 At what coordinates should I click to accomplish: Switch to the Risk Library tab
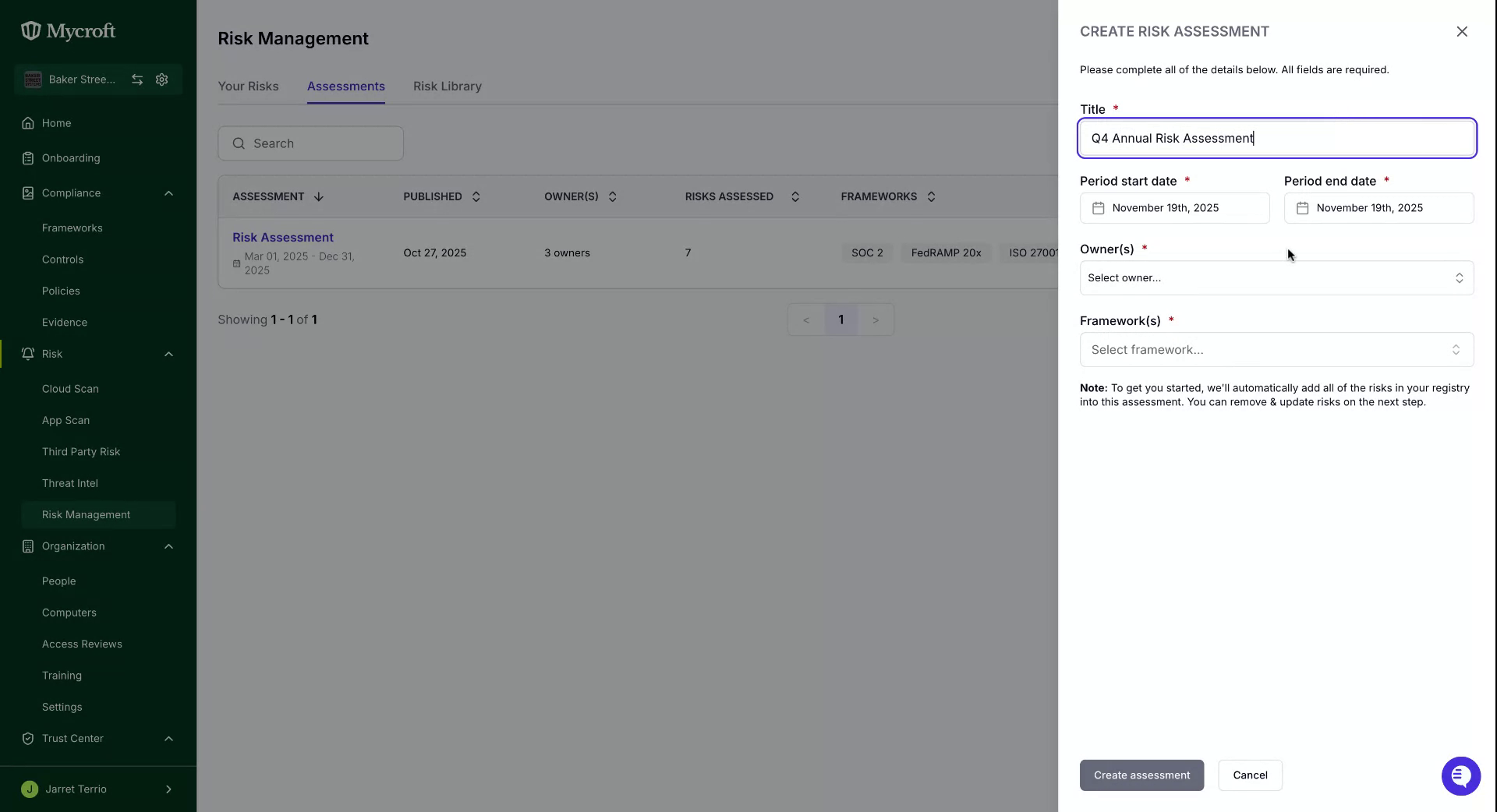(x=448, y=86)
